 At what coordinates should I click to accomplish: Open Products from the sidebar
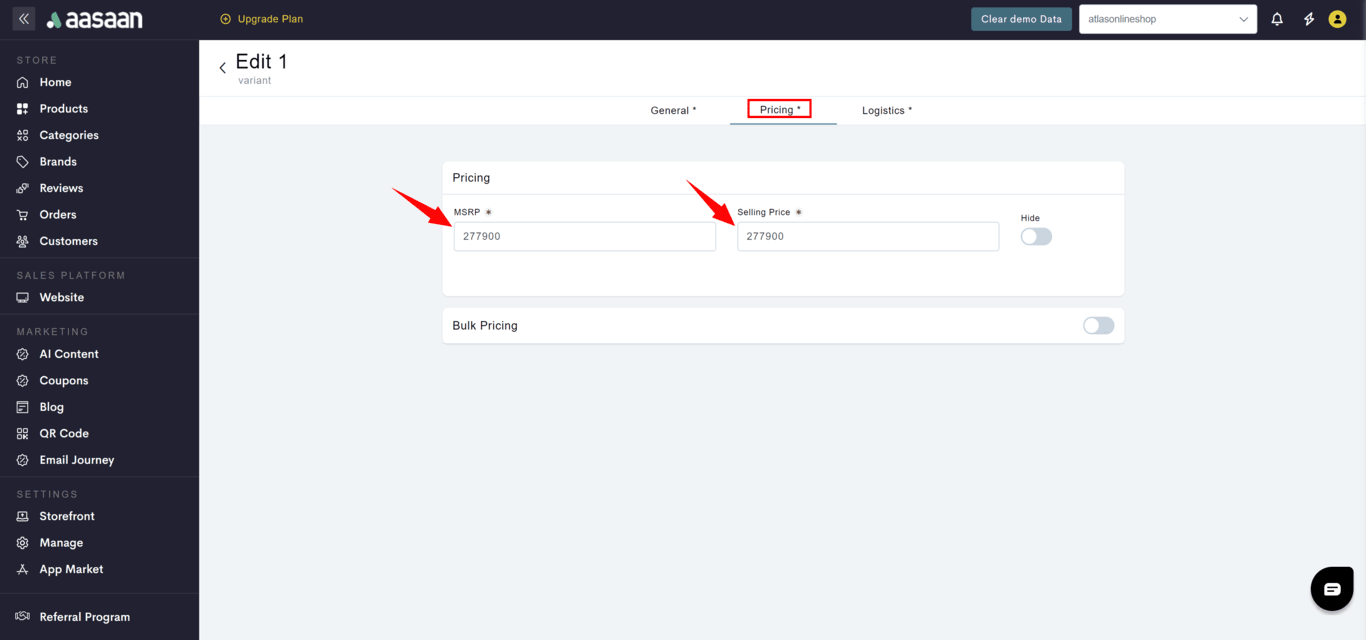point(63,109)
